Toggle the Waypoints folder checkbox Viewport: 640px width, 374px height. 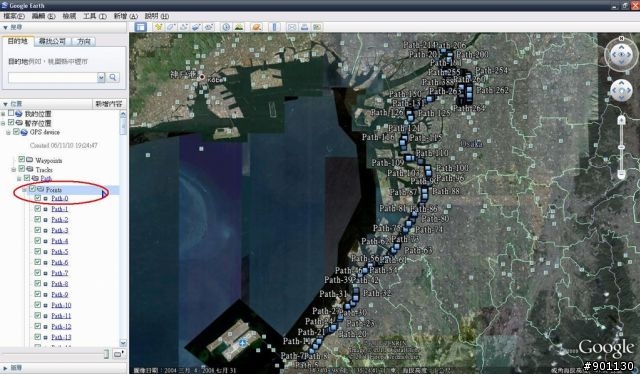(21, 160)
